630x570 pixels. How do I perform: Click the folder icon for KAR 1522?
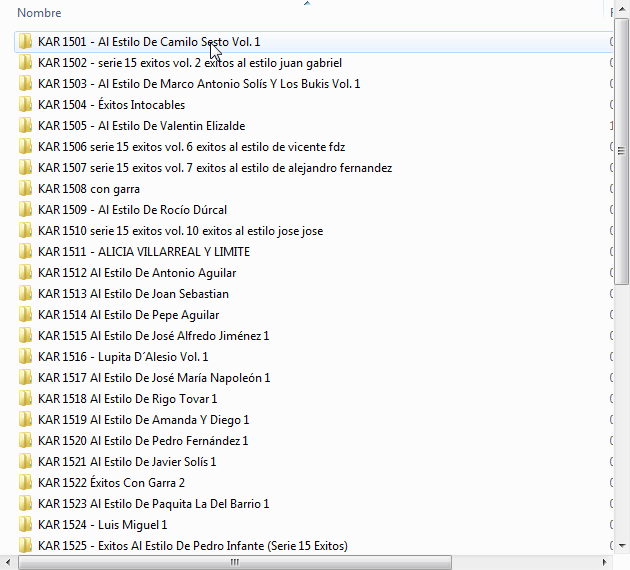25,482
